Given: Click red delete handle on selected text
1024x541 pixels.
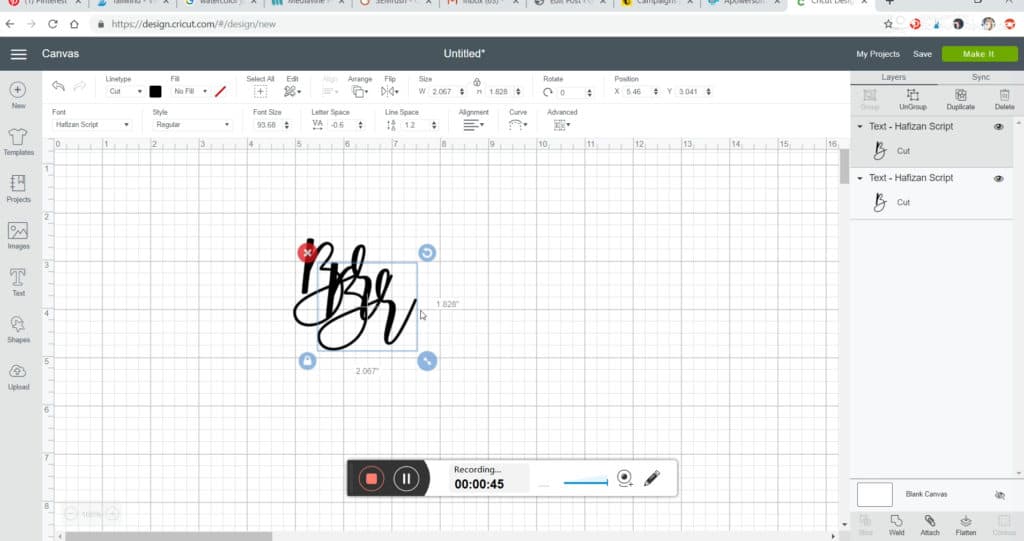Looking at the screenshot, I should [x=307, y=252].
